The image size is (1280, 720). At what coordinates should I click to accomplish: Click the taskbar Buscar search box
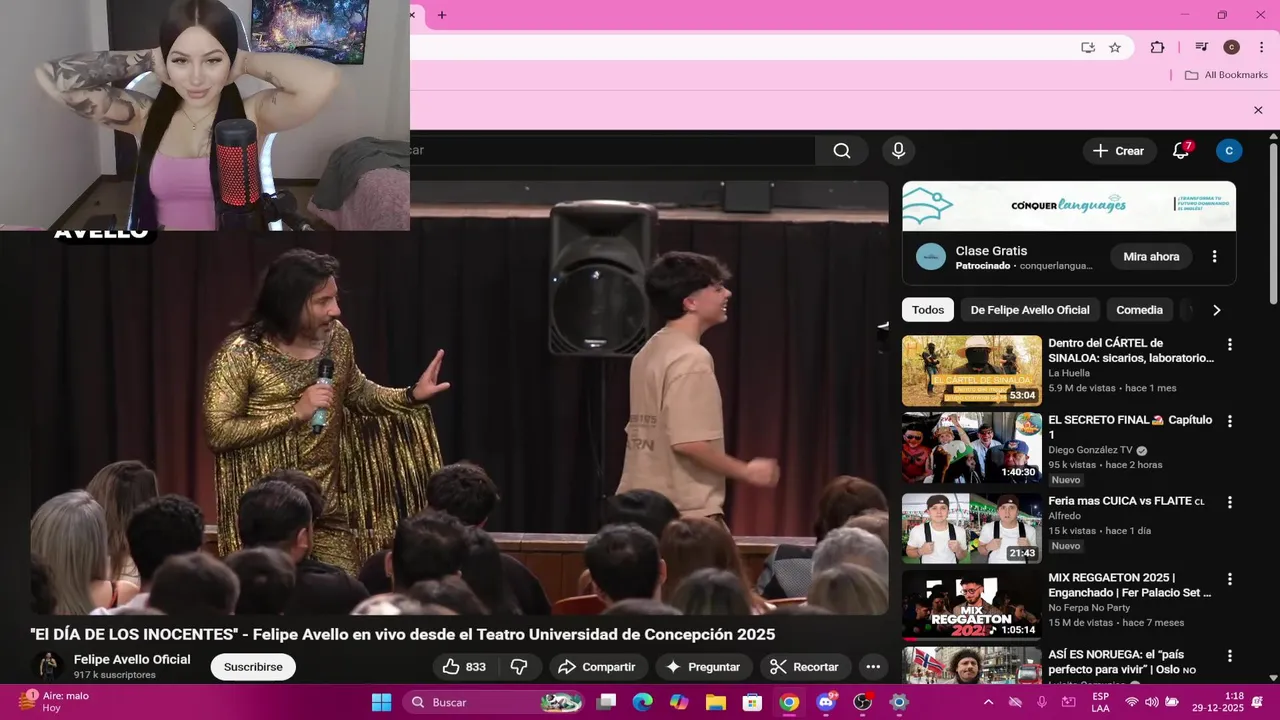[x=494, y=702]
